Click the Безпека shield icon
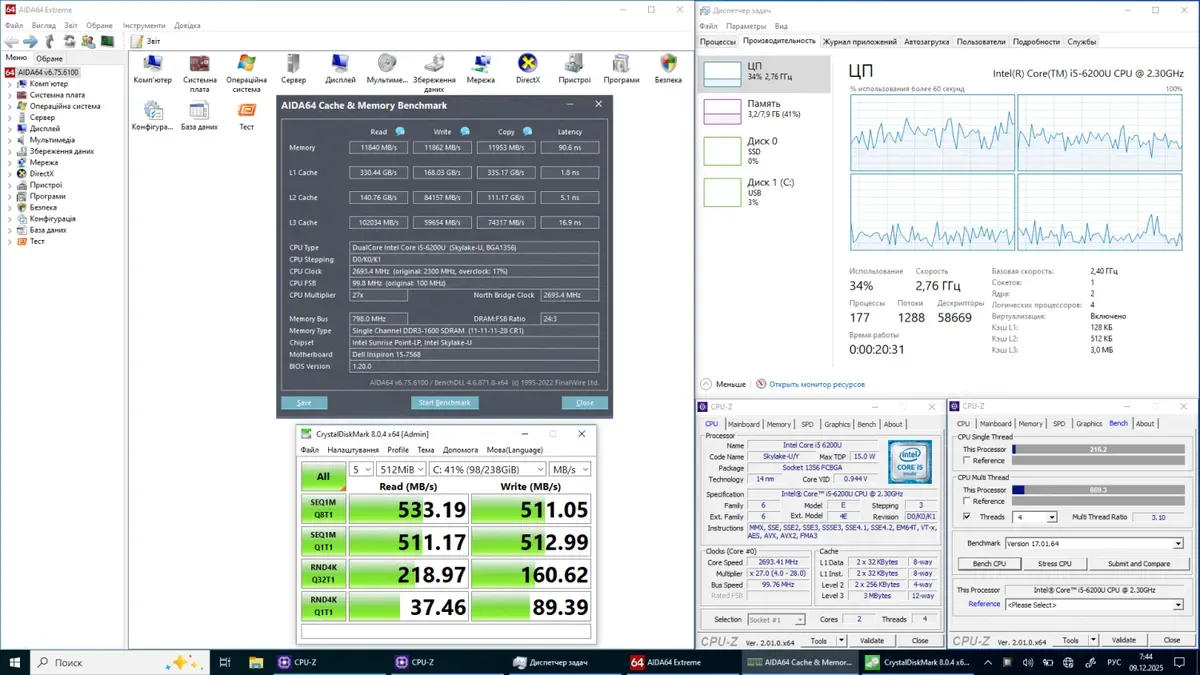1200x675 pixels. tap(668, 67)
